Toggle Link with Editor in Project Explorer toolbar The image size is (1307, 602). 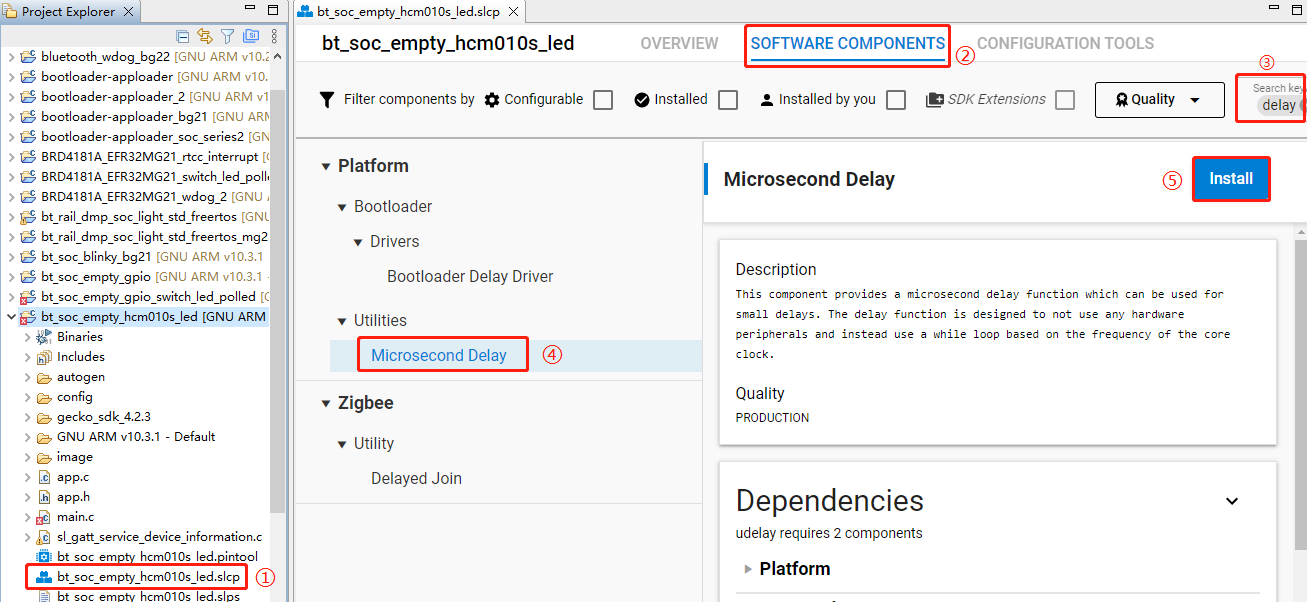205,35
